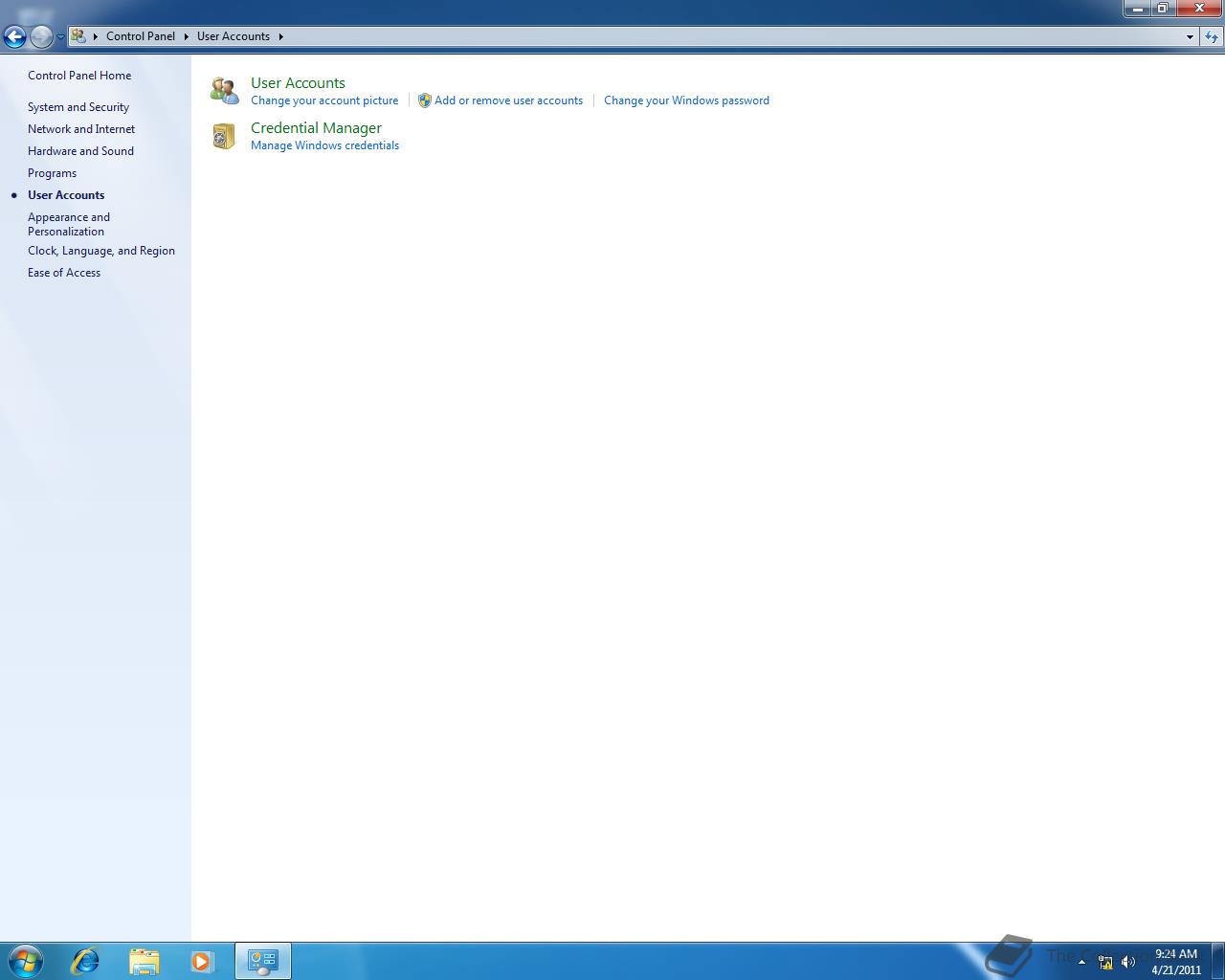
Task: Expand the arrow after Control Panel breadcrumb
Action: click(187, 36)
